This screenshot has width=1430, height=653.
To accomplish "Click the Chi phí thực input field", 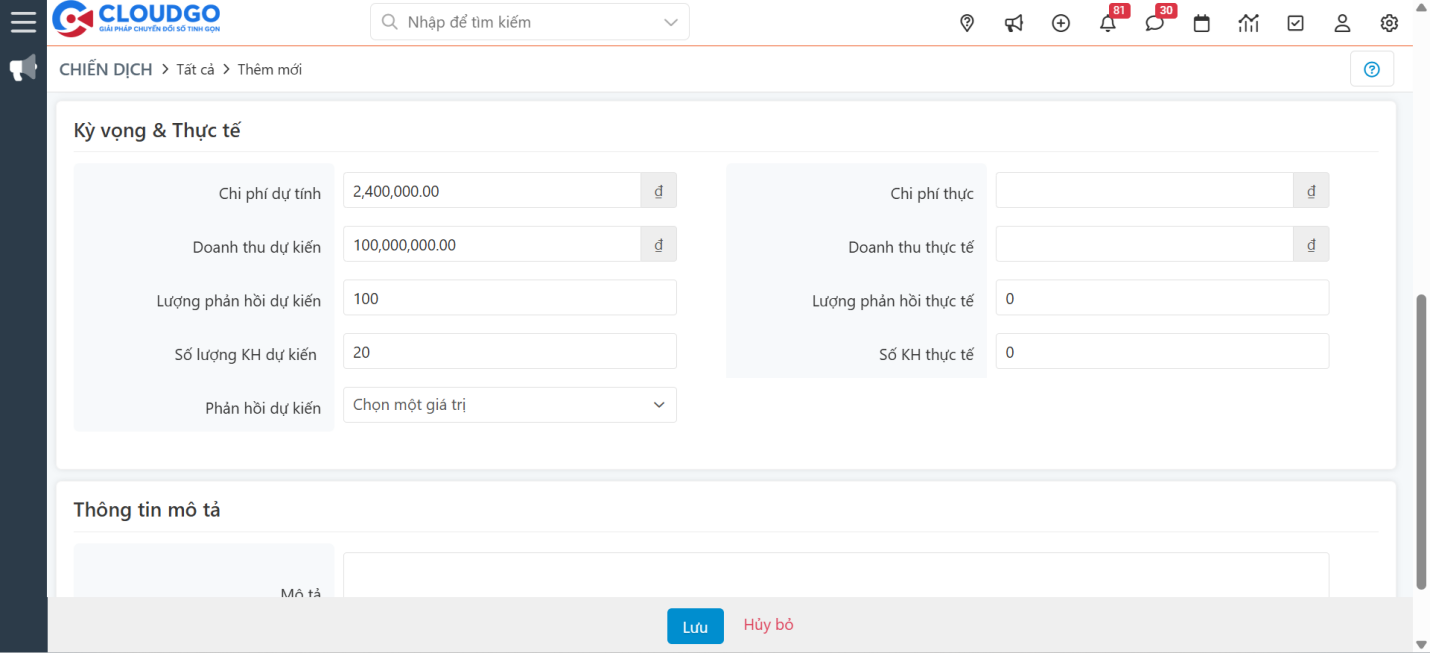I will [1140, 190].
